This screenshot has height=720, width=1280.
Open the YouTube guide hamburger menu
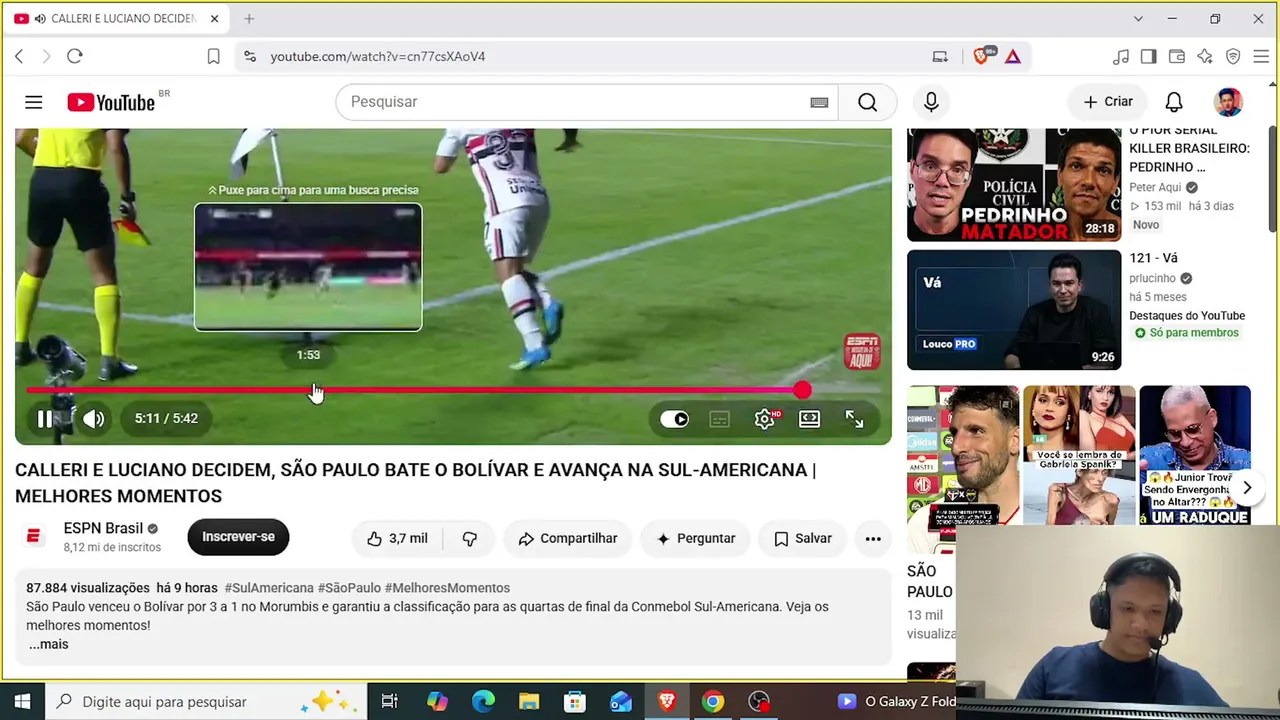point(33,102)
